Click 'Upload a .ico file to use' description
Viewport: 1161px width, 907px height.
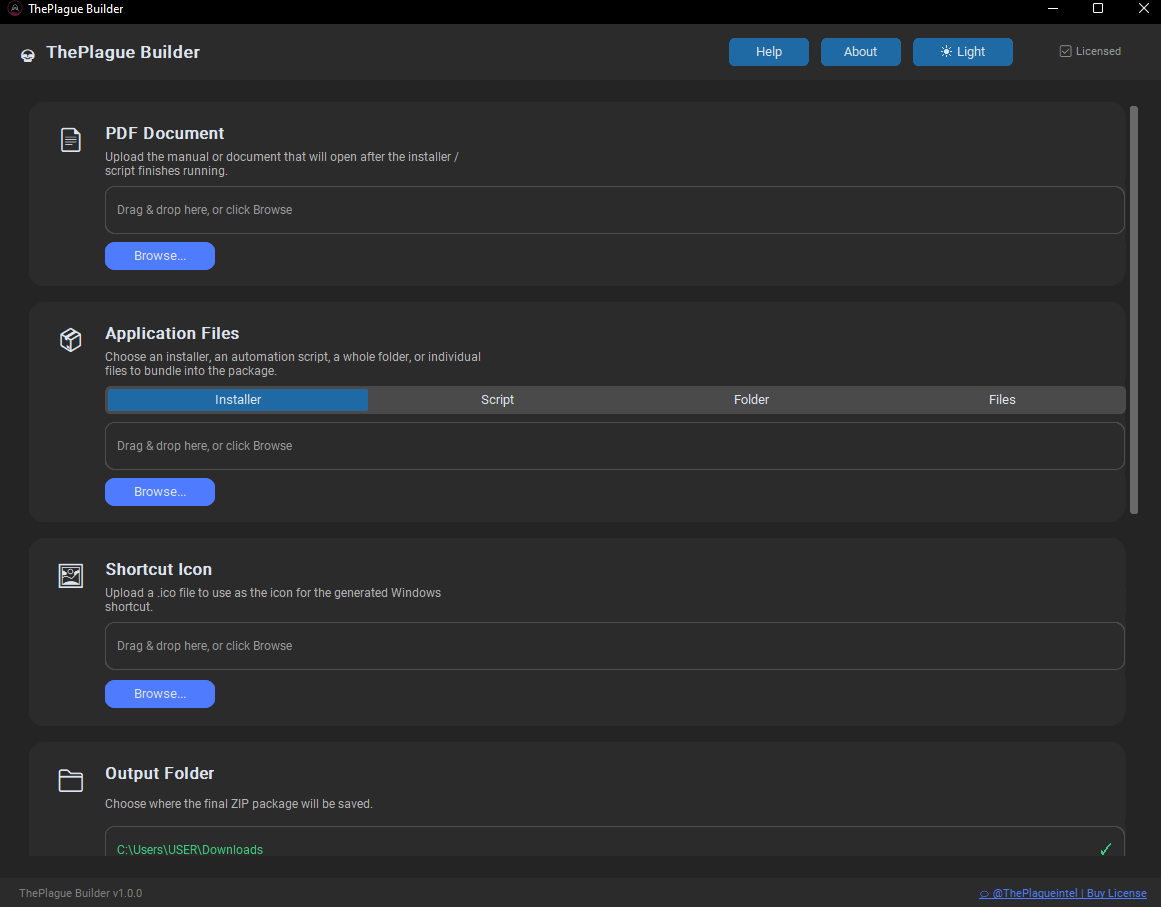coord(272,600)
